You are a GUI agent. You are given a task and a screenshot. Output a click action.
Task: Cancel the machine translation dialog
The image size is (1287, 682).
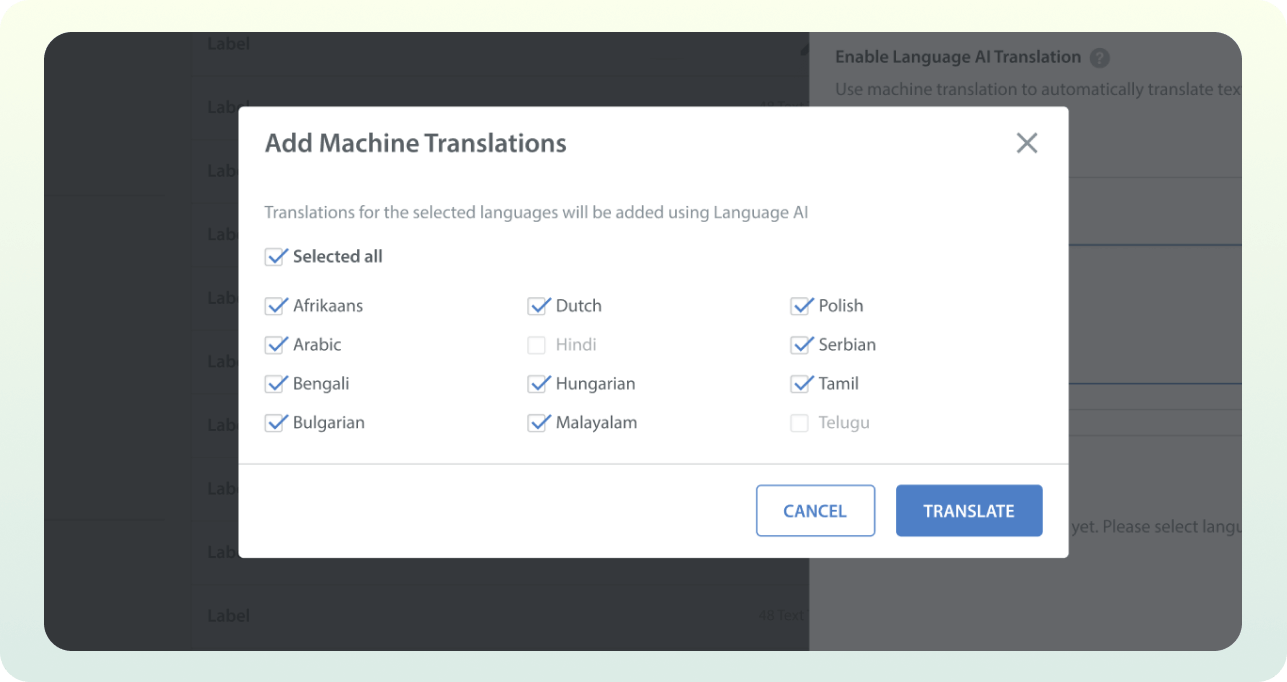[x=815, y=510]
